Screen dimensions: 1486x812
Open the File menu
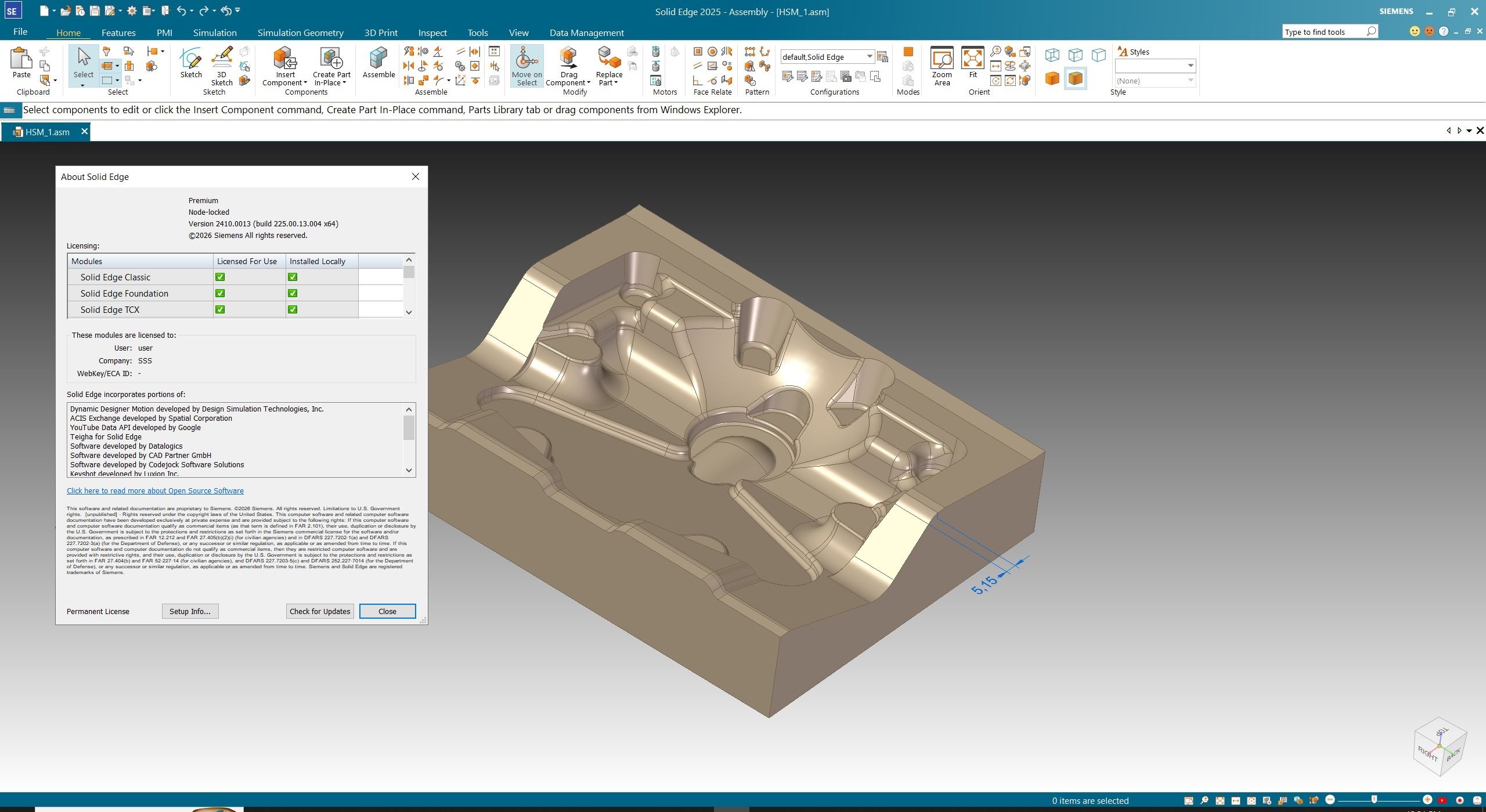click(x=20, y=32)
